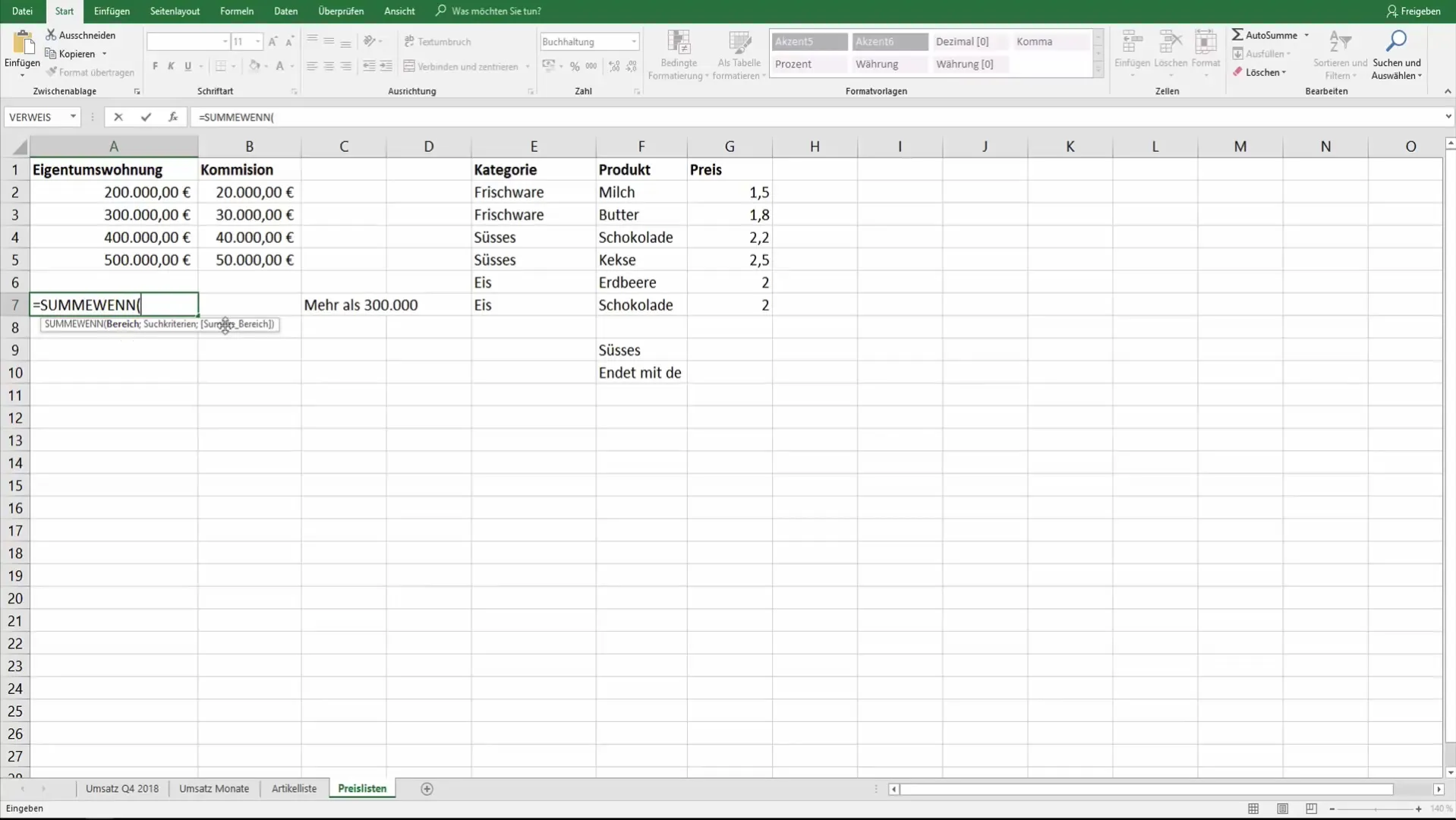This screenshot has width=1456, height=820.
Task: Click the decrease font size icon
Action: [x=289, y=42]
